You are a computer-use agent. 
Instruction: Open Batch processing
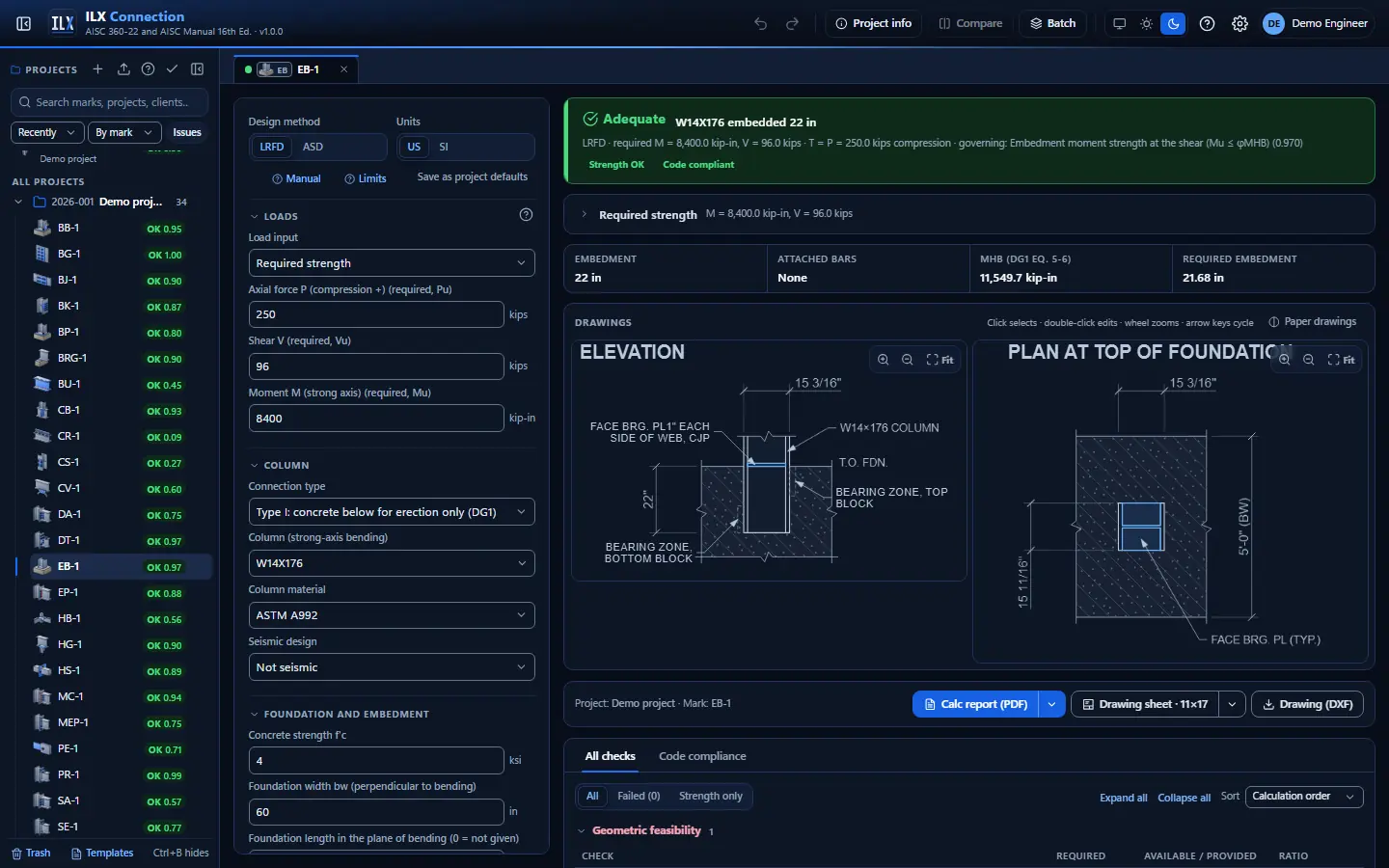[1052, 23]
